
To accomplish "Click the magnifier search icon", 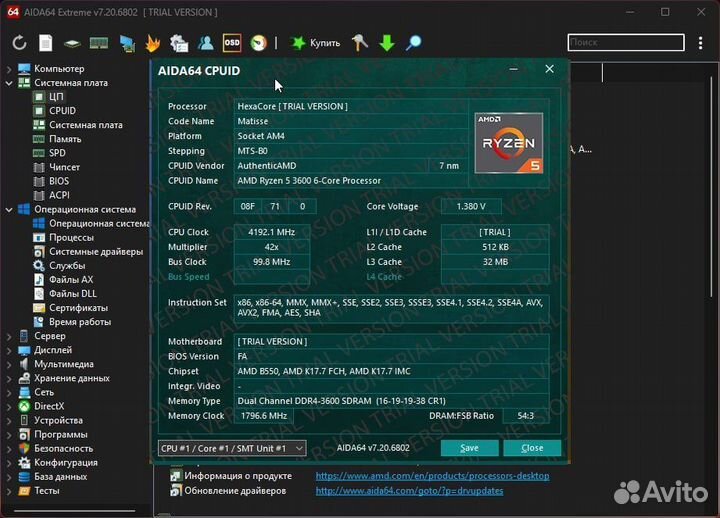I will pyautogui.click(x=413, y=43).
